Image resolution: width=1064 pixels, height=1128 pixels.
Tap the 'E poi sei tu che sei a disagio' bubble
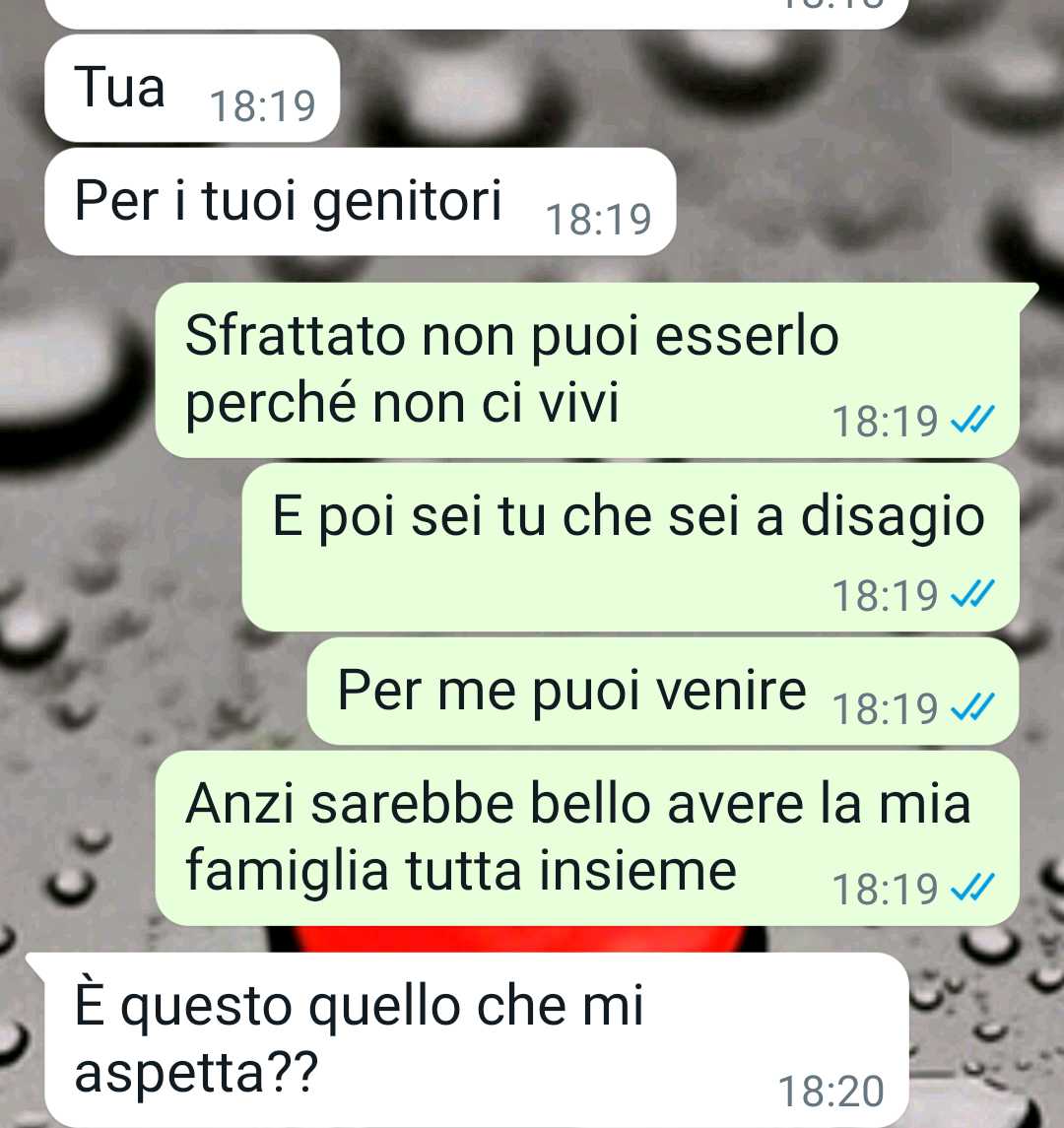(x=631, y=548)
